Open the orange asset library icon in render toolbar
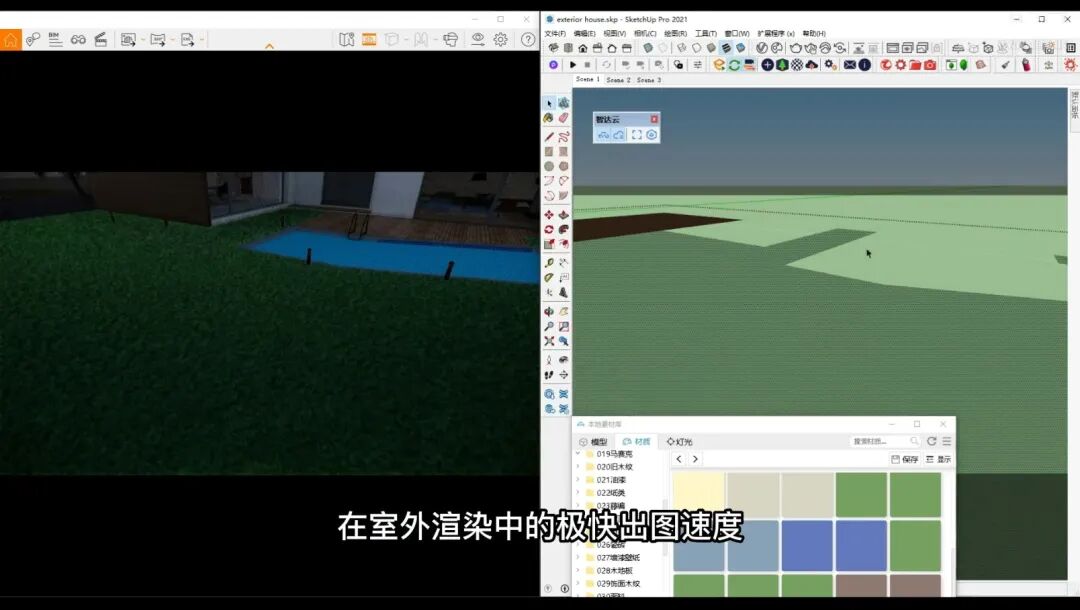The image size is (1080, 610). pos(369,40)
